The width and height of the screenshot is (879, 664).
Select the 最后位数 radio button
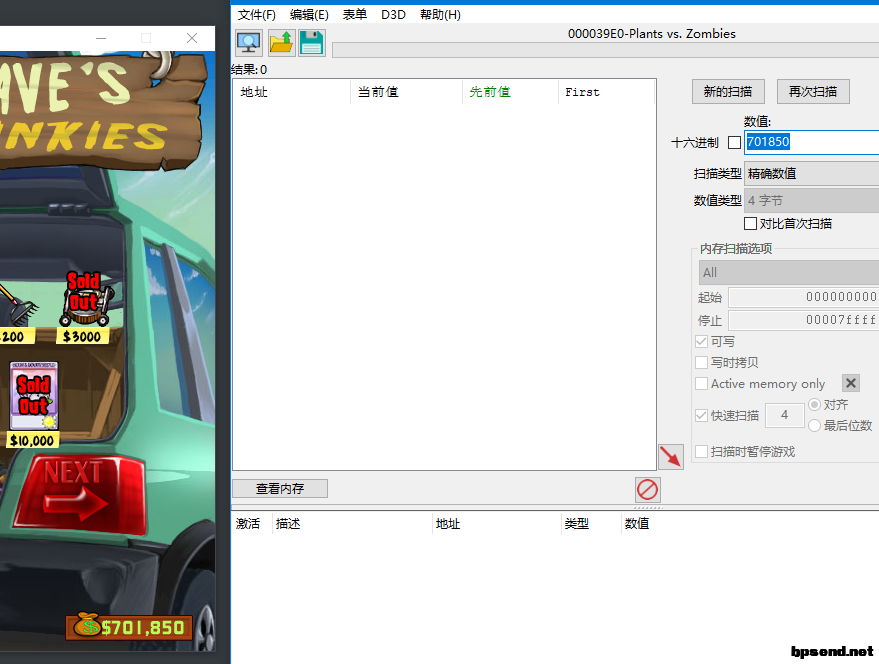click(x=815, y=426)
